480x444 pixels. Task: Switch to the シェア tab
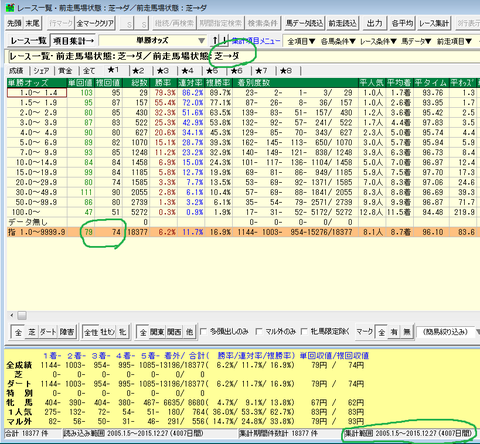(x=41, y=71)
